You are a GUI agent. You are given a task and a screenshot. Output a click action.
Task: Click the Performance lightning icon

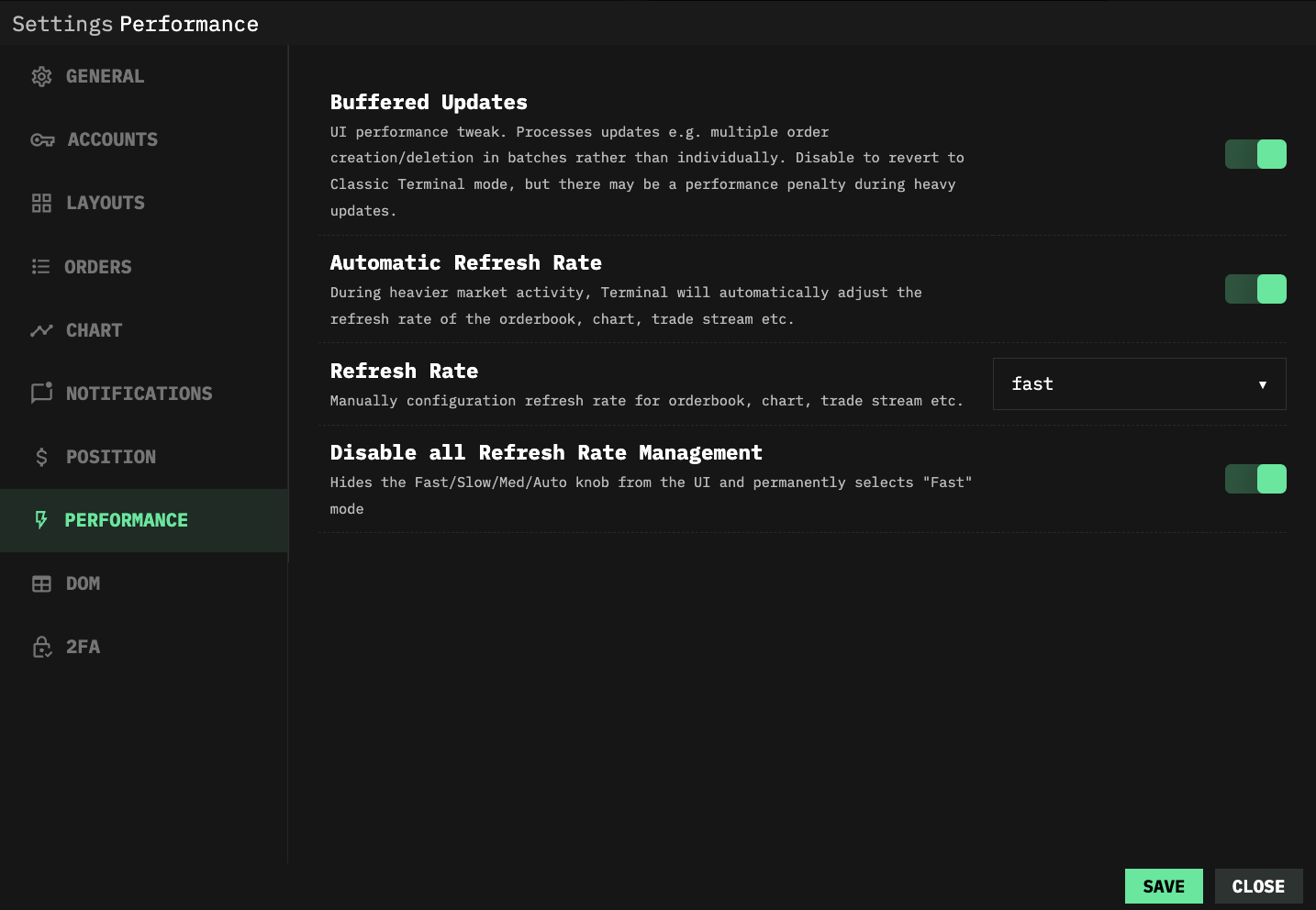(x=41, y=520)
